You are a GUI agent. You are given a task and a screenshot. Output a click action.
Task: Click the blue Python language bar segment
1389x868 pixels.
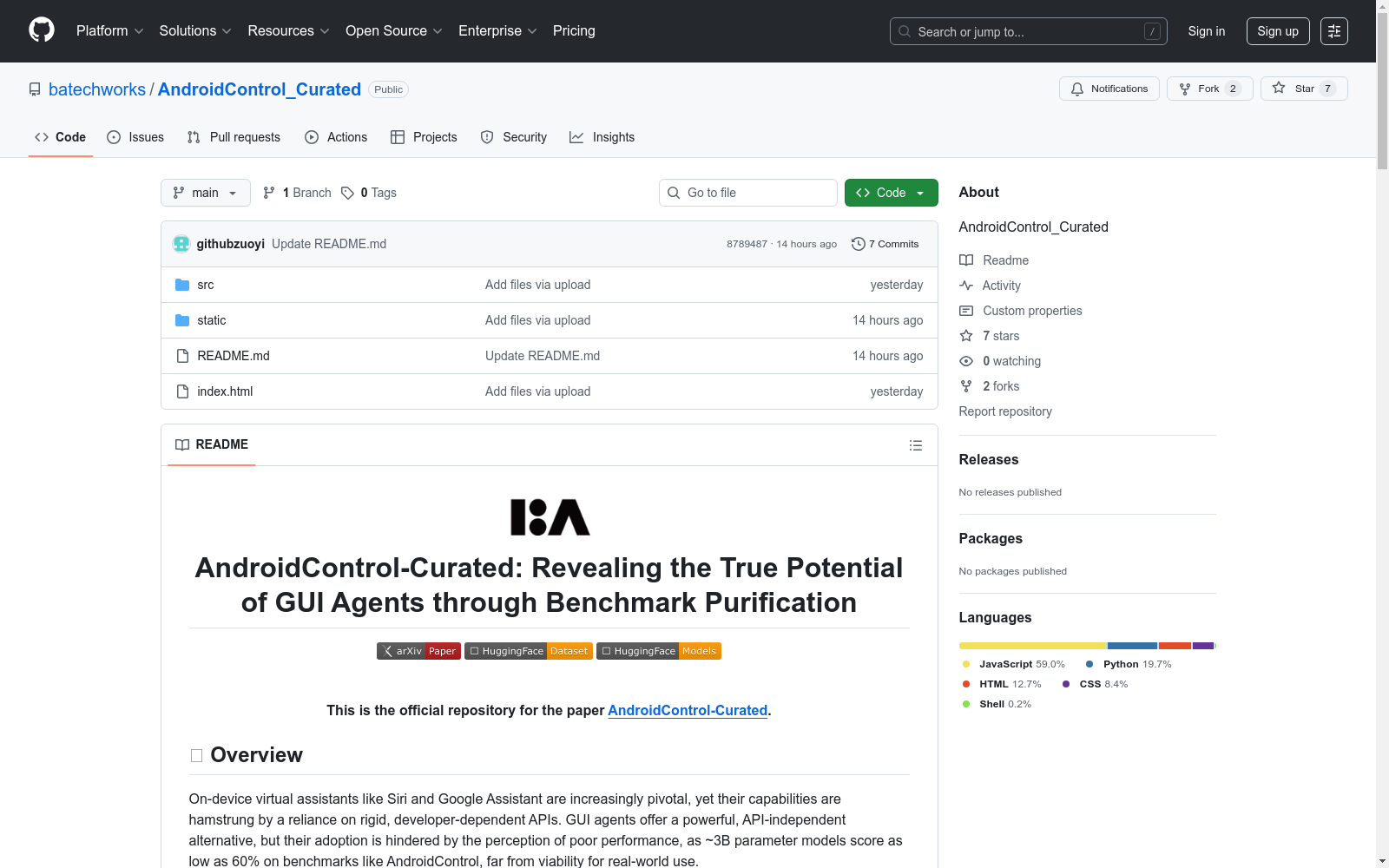pos(1132,646)
